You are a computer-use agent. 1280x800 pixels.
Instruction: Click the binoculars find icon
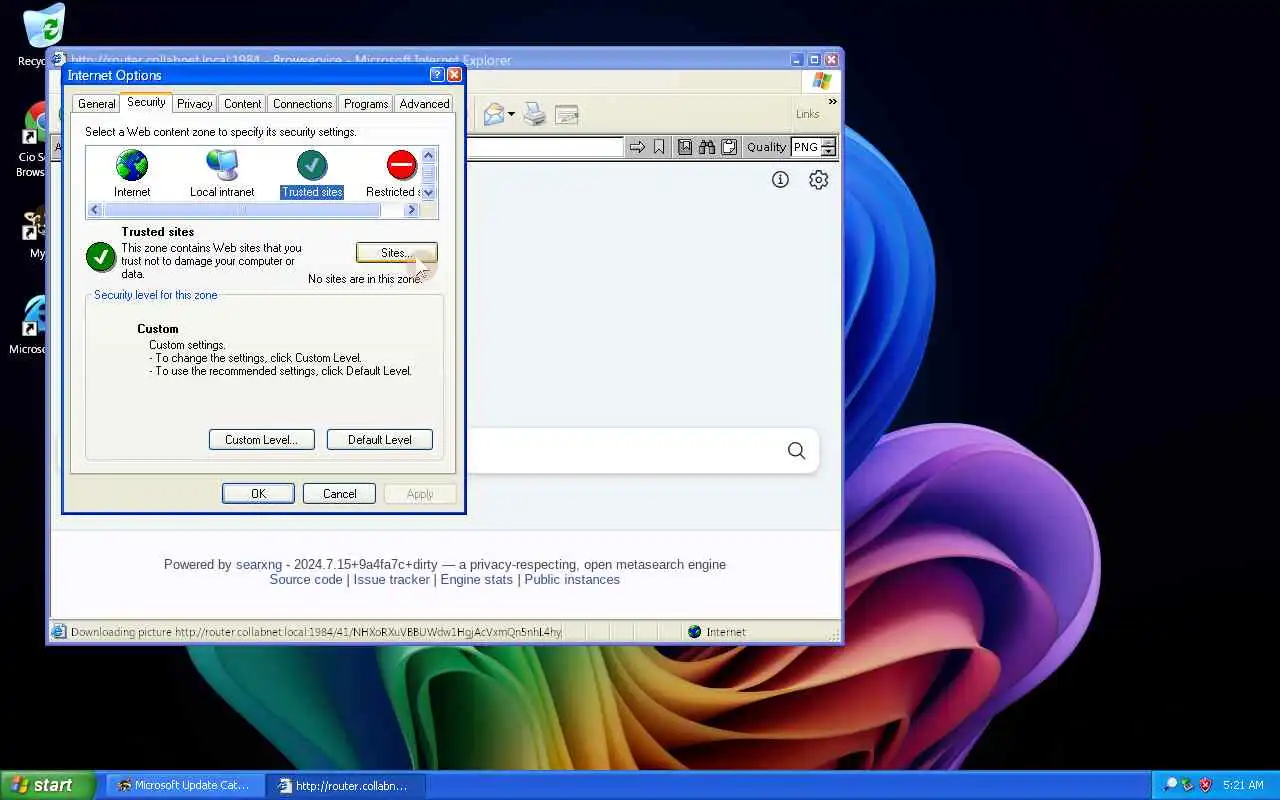coord(707,147)
